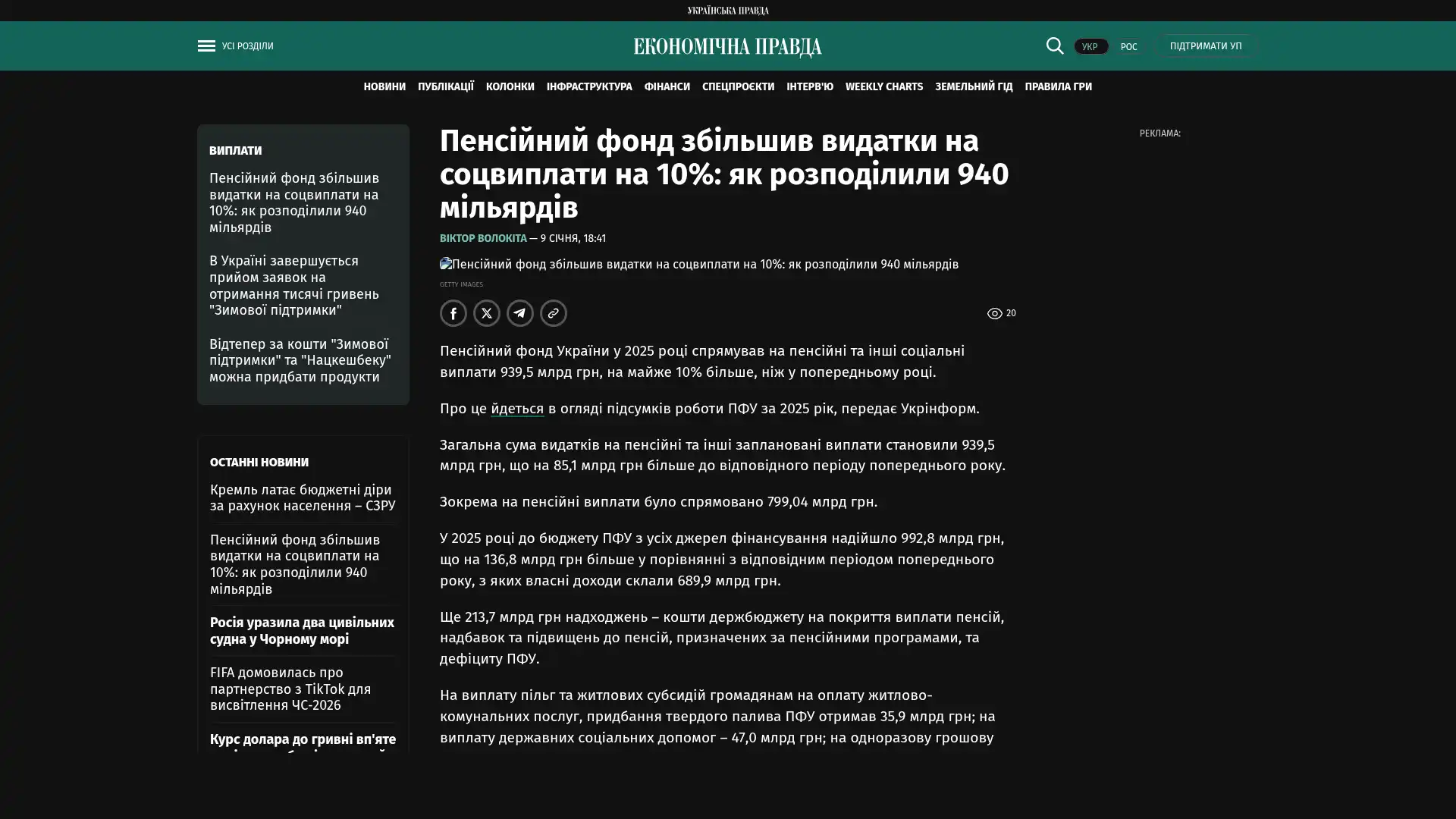Click the article header image
Viewport: 1456px width, 819px height.
[x=698, y=265]
